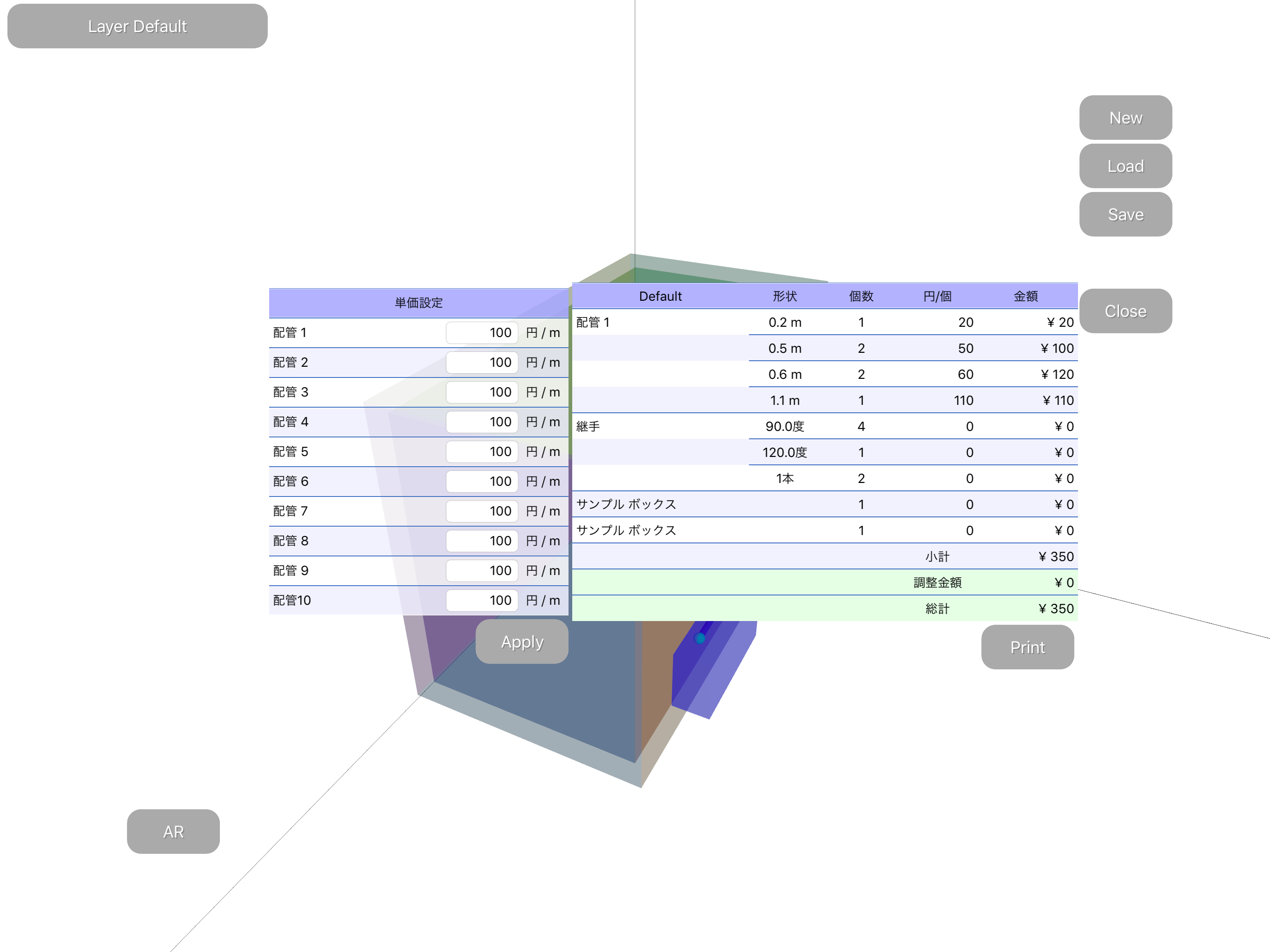The image size is (1270, 952).
Task: Open the Layer Default selector
Action: click(137, 26)
